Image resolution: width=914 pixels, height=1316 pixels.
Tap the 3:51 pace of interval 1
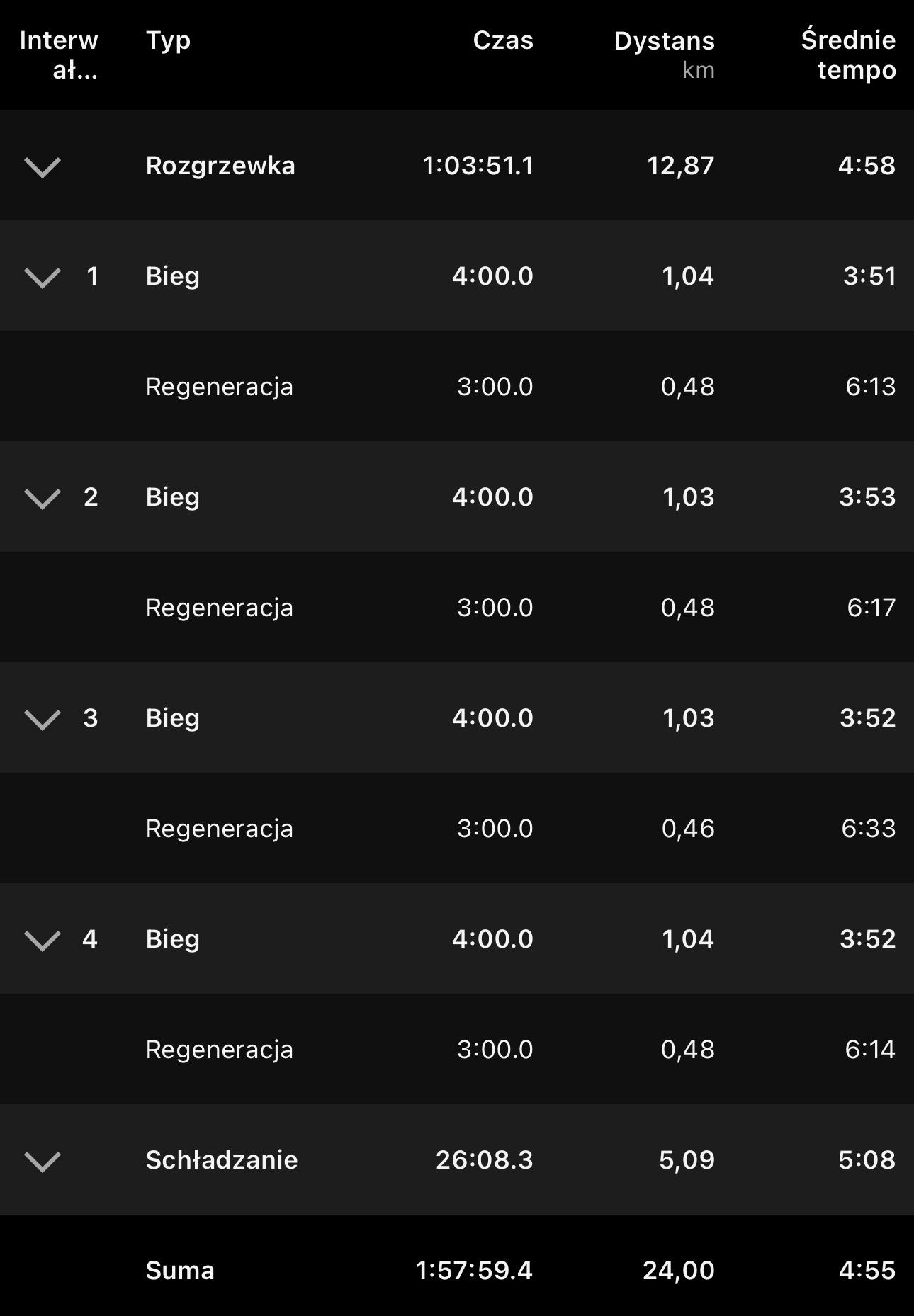[869, 276]
